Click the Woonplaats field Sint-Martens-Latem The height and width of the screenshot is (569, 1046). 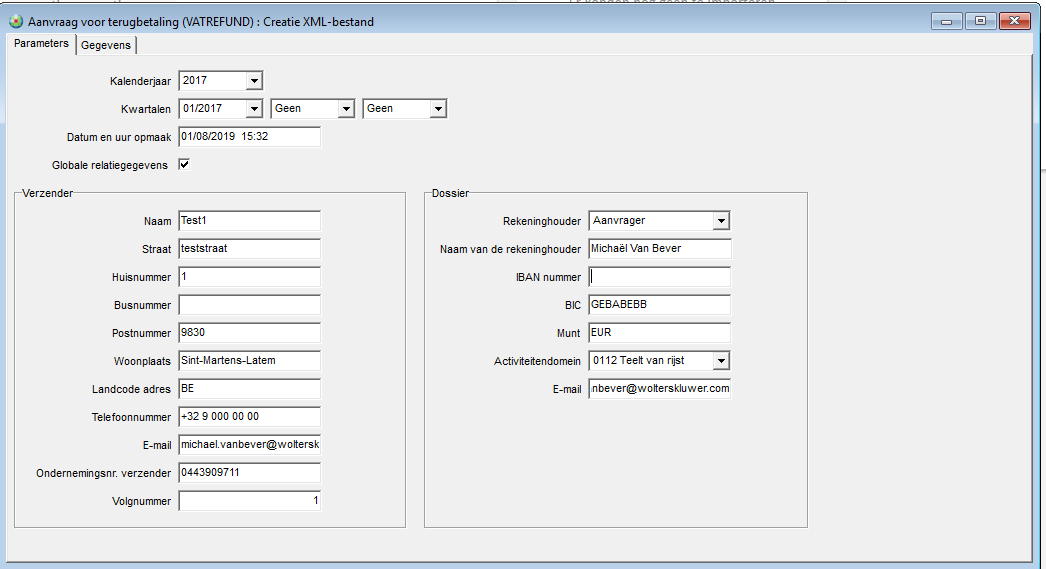coord(249,361)
